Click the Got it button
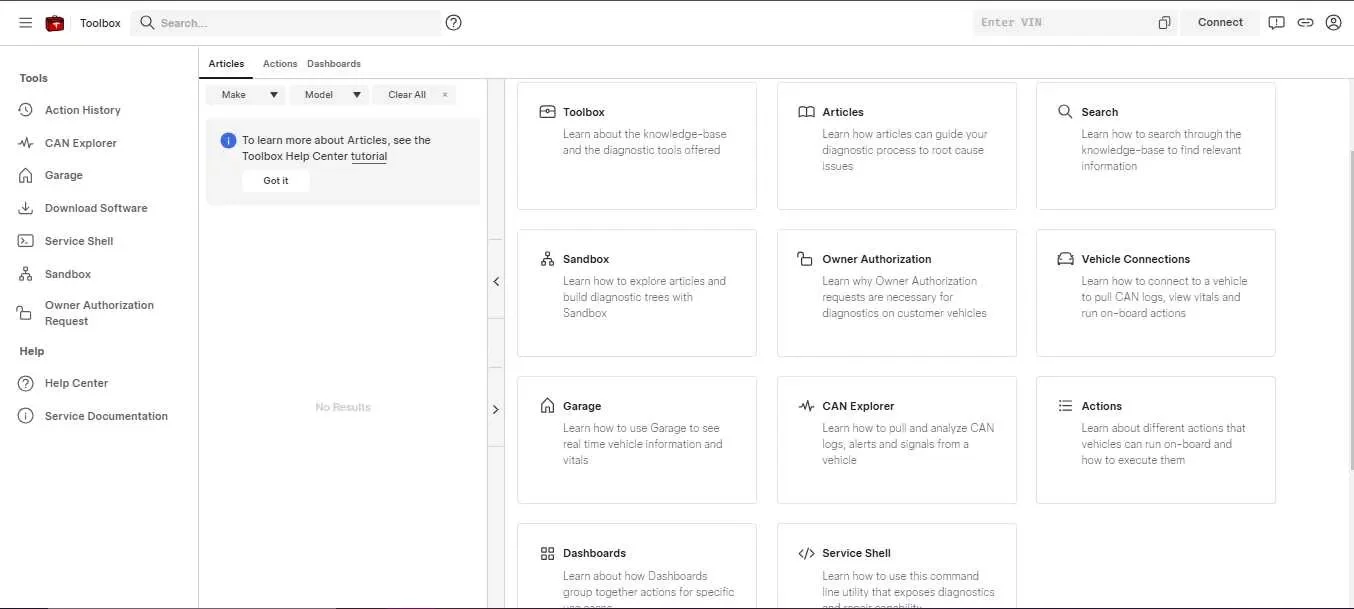 click(x=276, y=181)
